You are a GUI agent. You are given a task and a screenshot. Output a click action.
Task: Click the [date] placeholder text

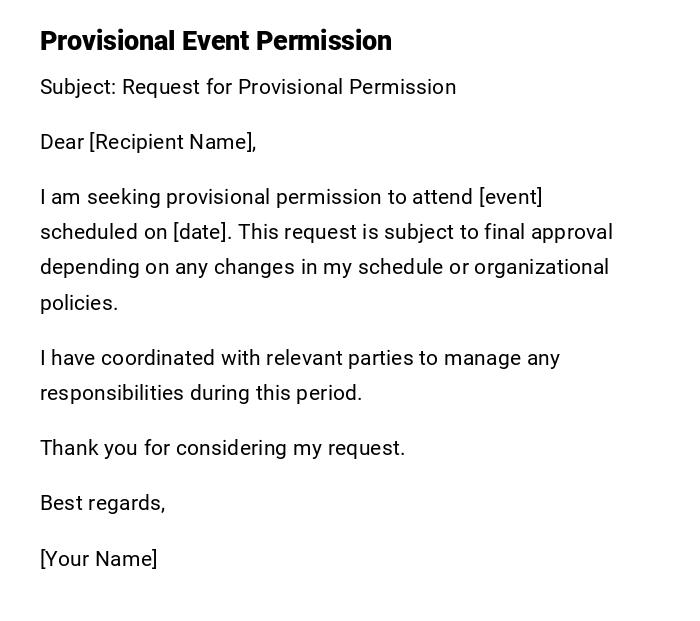click(202, 232)
